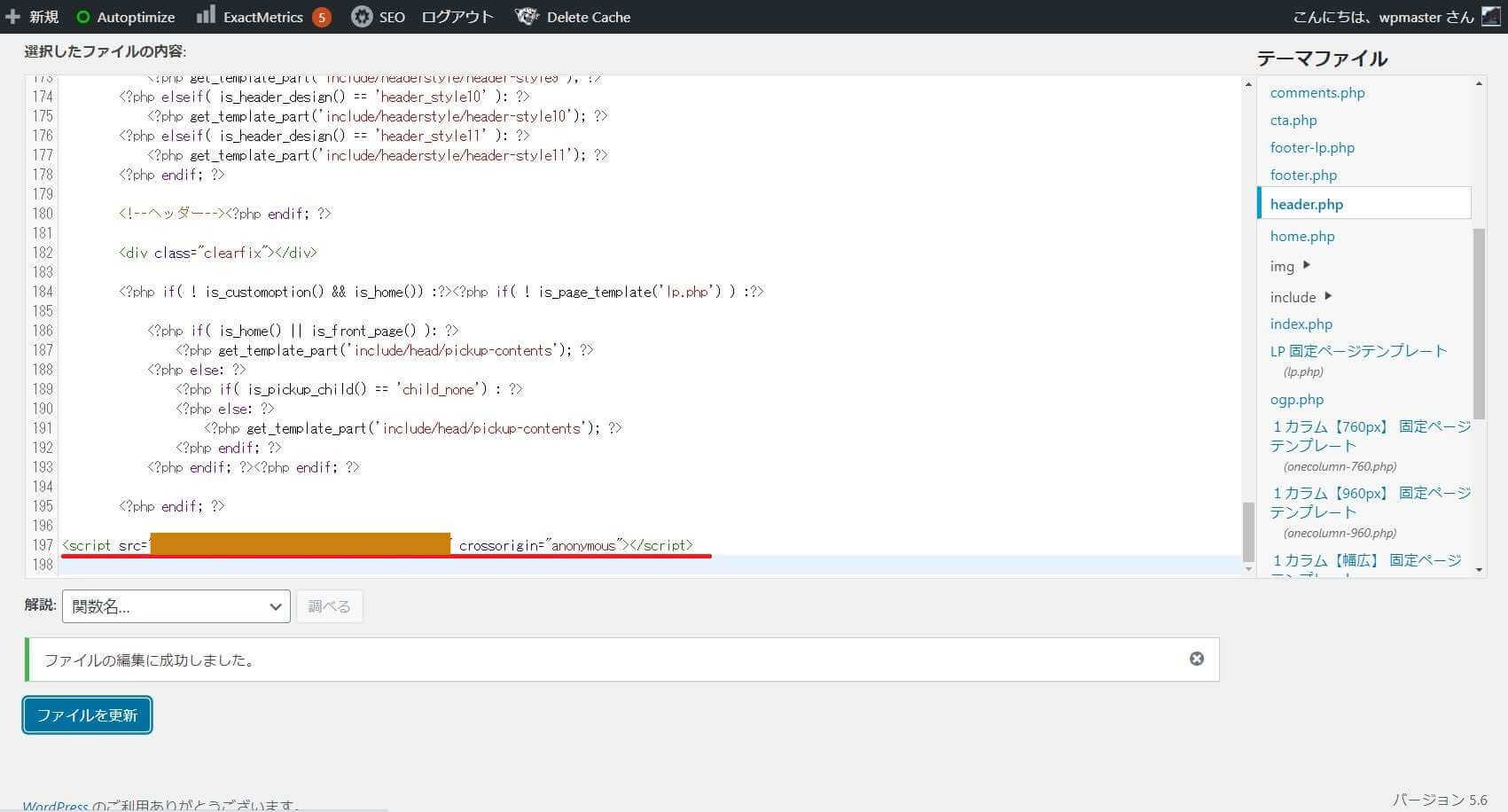Click the ExactMetrics bar chart icon

(206, 15)
